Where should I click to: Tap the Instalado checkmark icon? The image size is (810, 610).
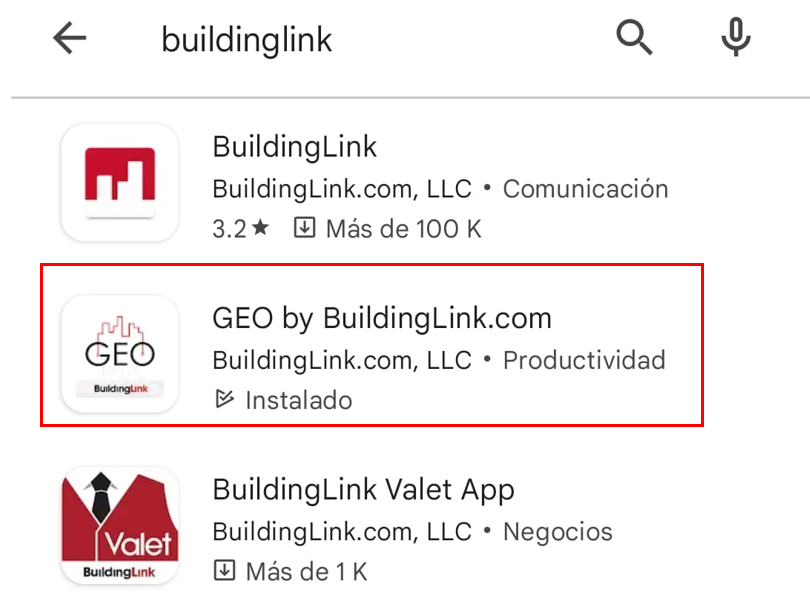pos(224,399)
